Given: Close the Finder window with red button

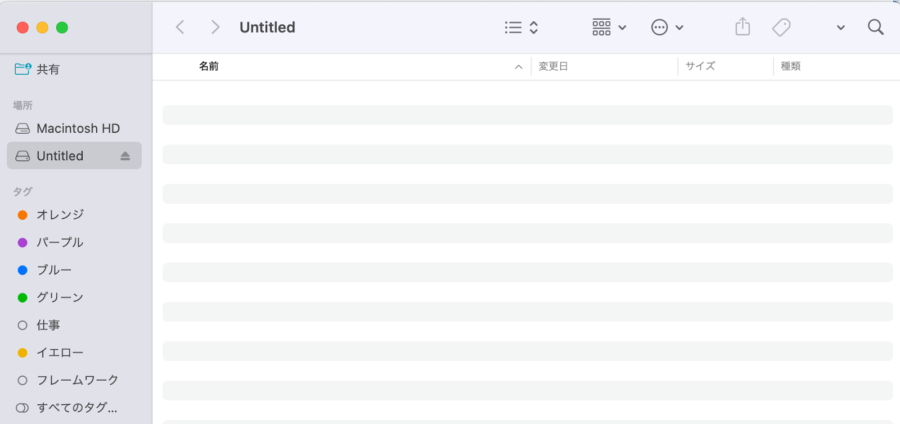Looking at the screenshot, I should (23, 27).
